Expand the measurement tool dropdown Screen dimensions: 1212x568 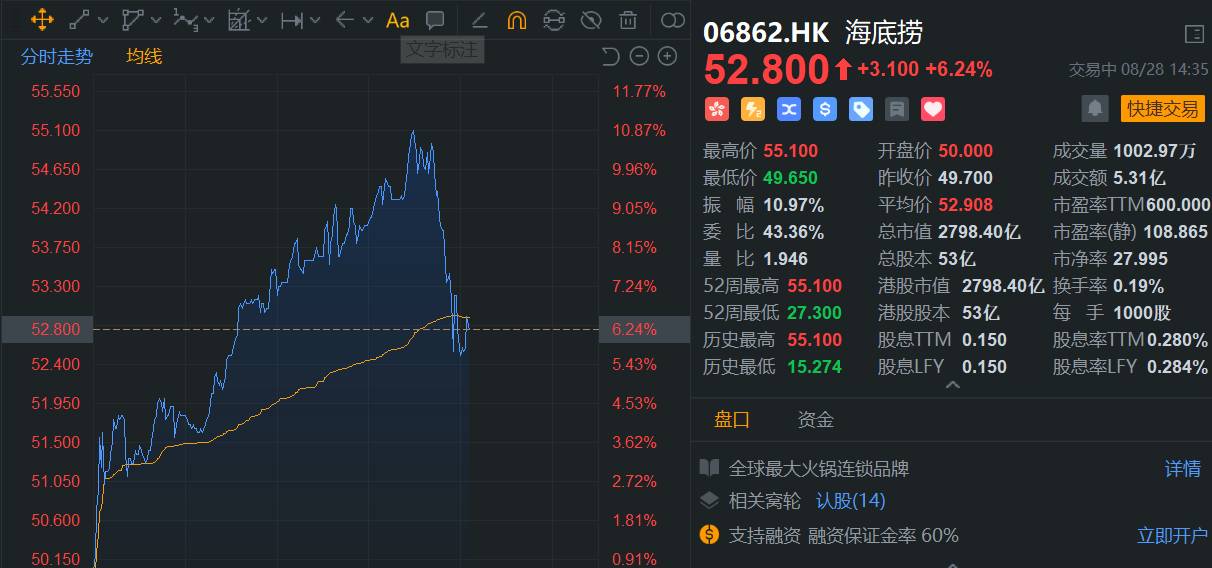[x=262, y=20]
